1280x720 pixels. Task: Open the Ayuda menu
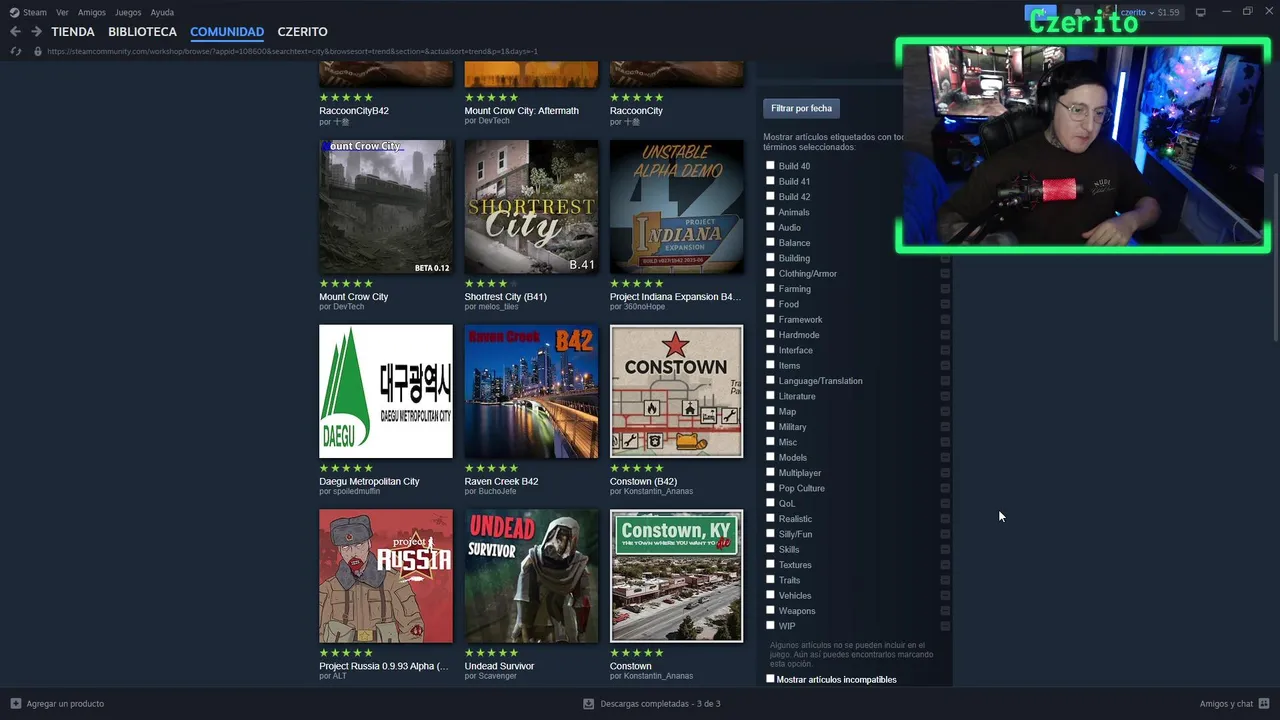pyautogui.click(x=162, y=12)
